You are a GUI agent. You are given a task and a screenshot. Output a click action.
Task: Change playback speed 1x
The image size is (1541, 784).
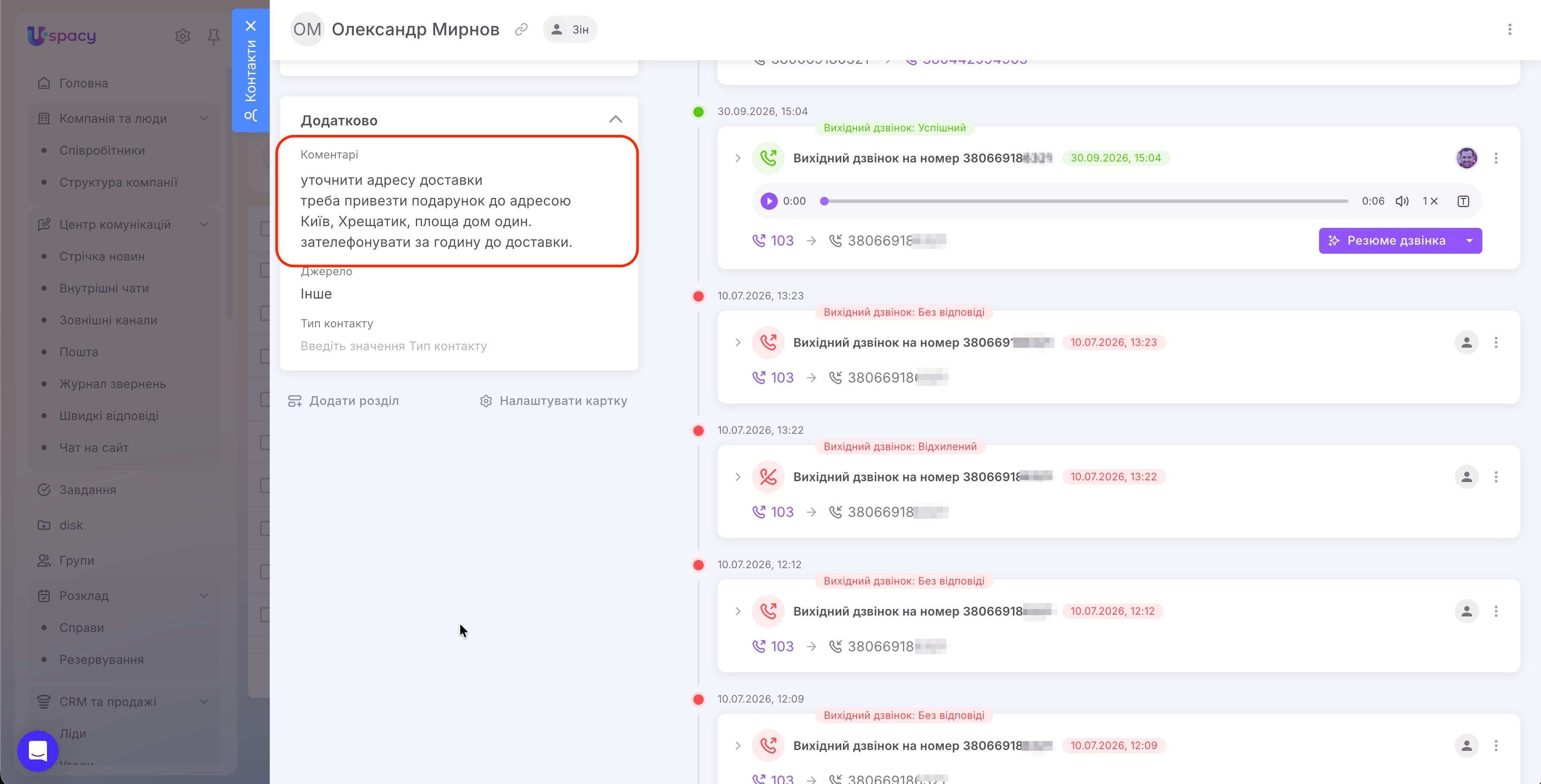tap(1430, 201)
